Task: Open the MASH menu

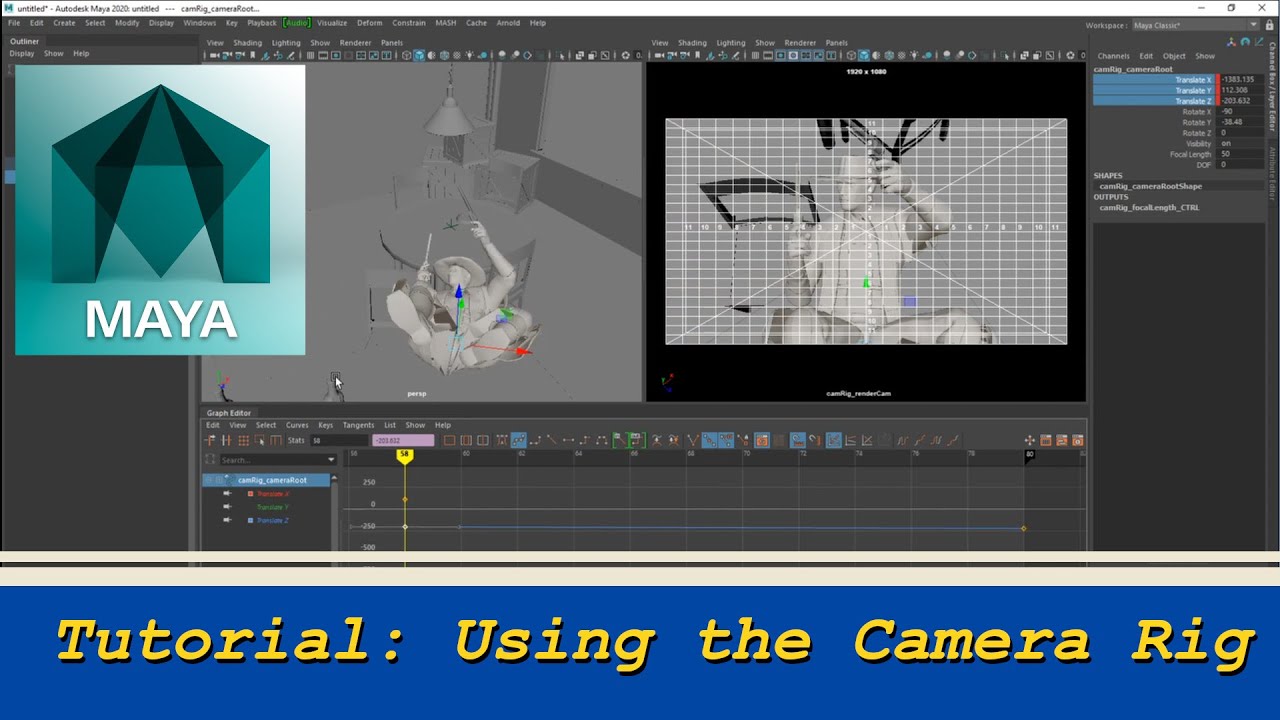Action: tap(445, 23)
